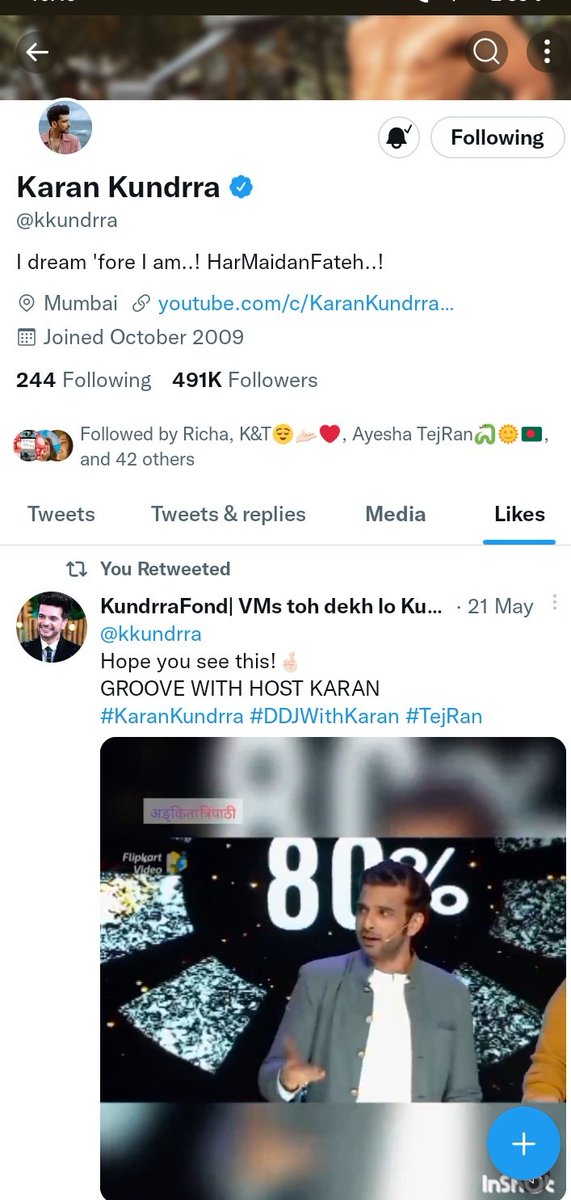Open Karan Kundrra's profile avatar

point(65,127)
